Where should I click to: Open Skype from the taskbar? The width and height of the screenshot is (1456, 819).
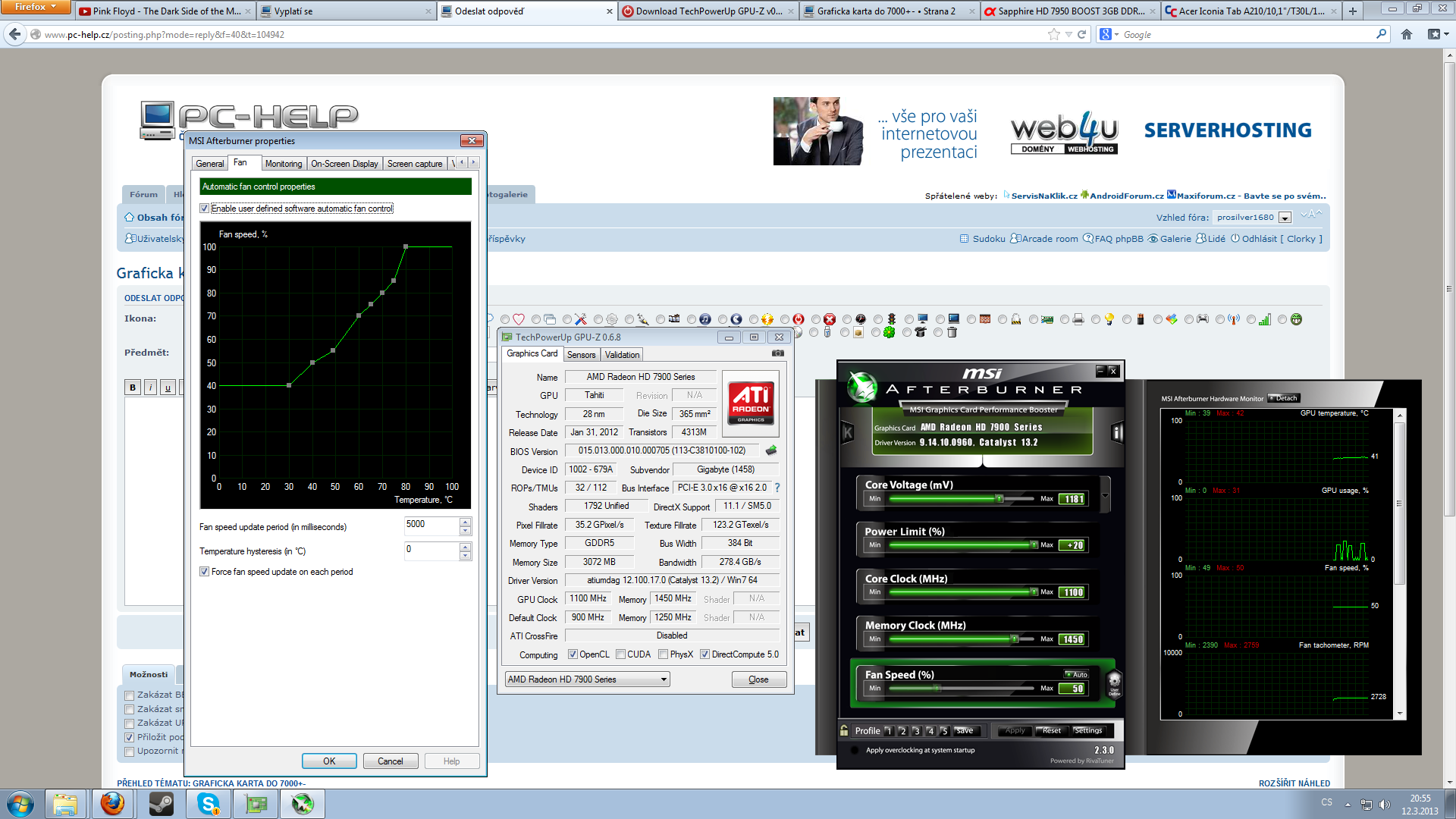click(209, 804)
